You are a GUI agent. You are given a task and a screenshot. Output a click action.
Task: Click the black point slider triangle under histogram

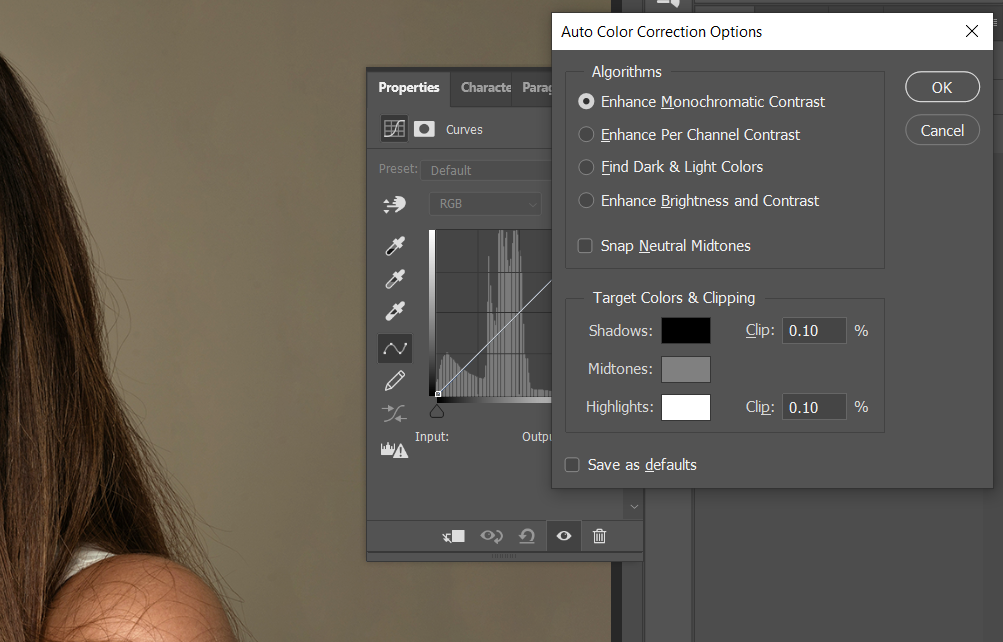pos(437,411)
